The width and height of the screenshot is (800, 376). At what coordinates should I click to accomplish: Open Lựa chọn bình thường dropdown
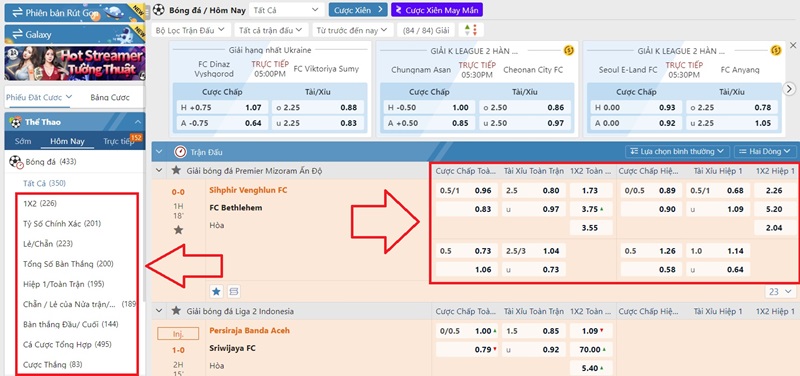677,152
